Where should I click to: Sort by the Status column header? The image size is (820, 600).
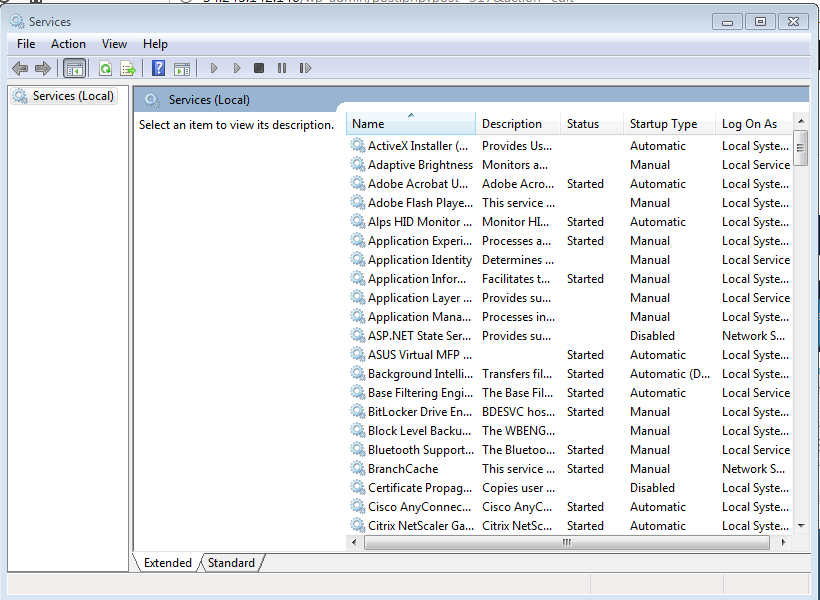click(x=586, y=123)
